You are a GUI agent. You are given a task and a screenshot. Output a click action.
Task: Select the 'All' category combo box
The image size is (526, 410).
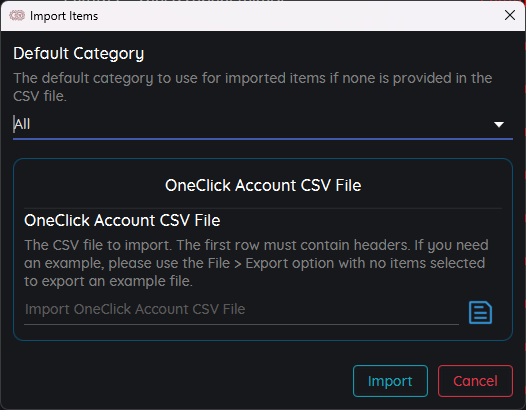pyautogui.click(x=263, y=124)
